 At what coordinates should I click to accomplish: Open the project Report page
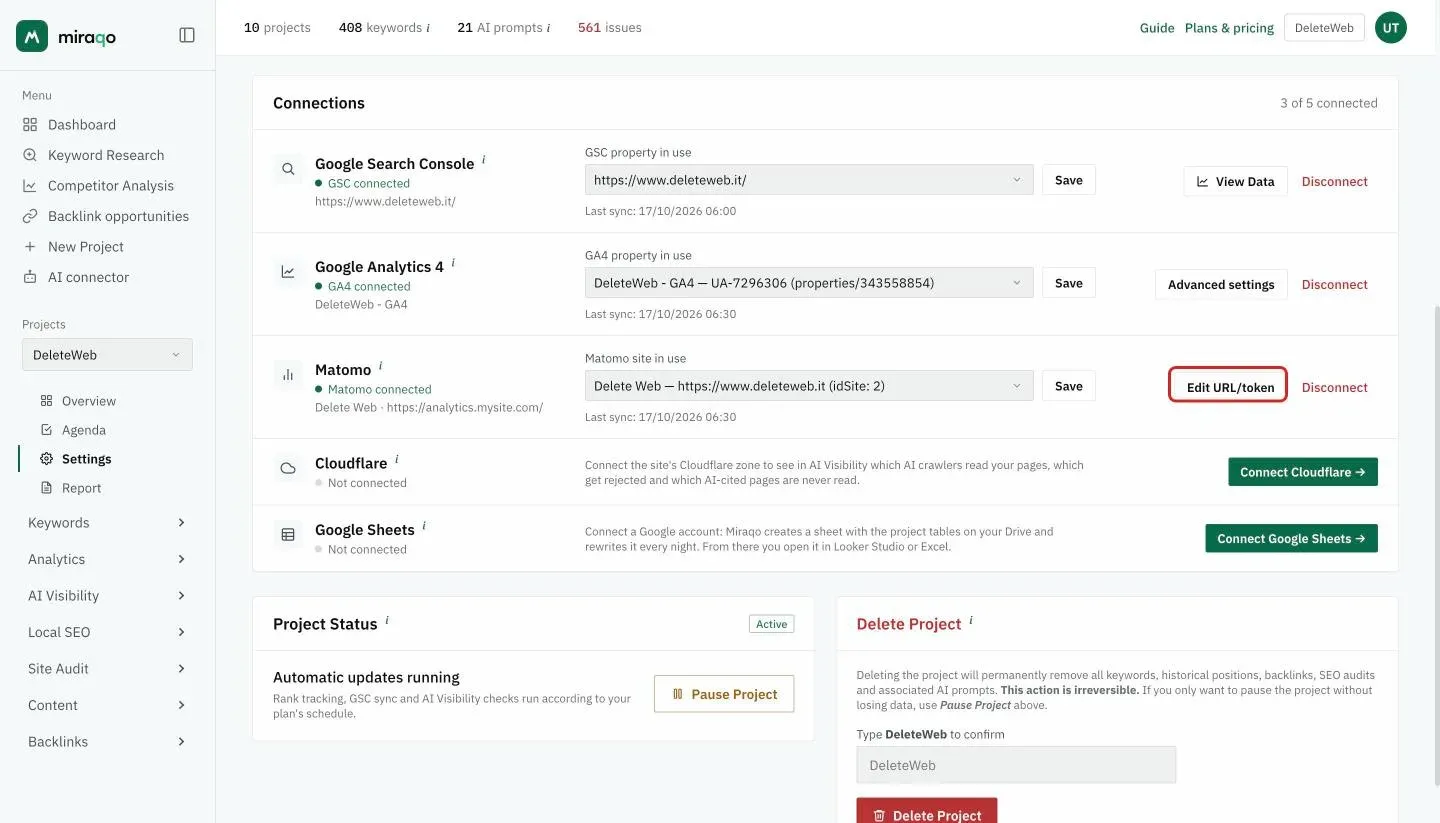(x=82, y=488)
